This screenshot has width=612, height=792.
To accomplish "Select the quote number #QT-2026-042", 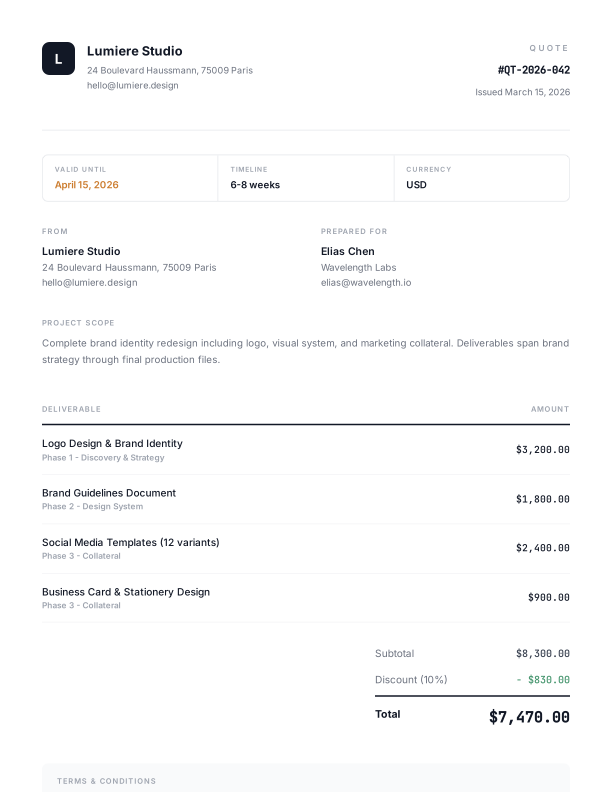I will [533, 70].
